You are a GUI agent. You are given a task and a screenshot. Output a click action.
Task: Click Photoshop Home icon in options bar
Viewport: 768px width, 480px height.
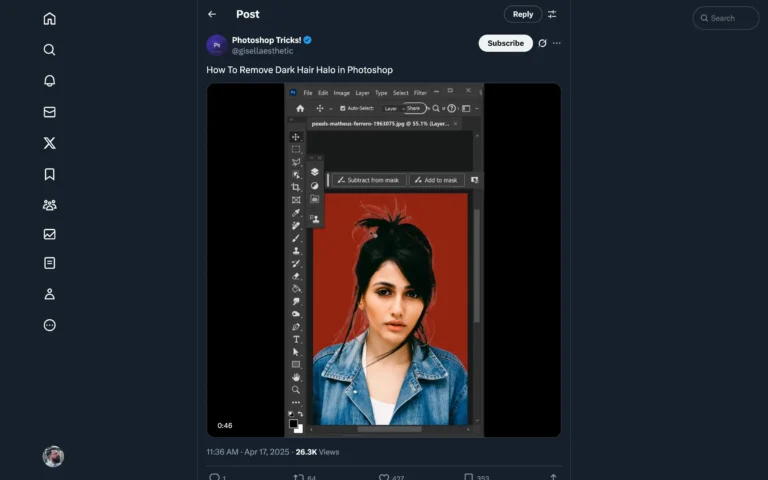click(x=300, y=108)
